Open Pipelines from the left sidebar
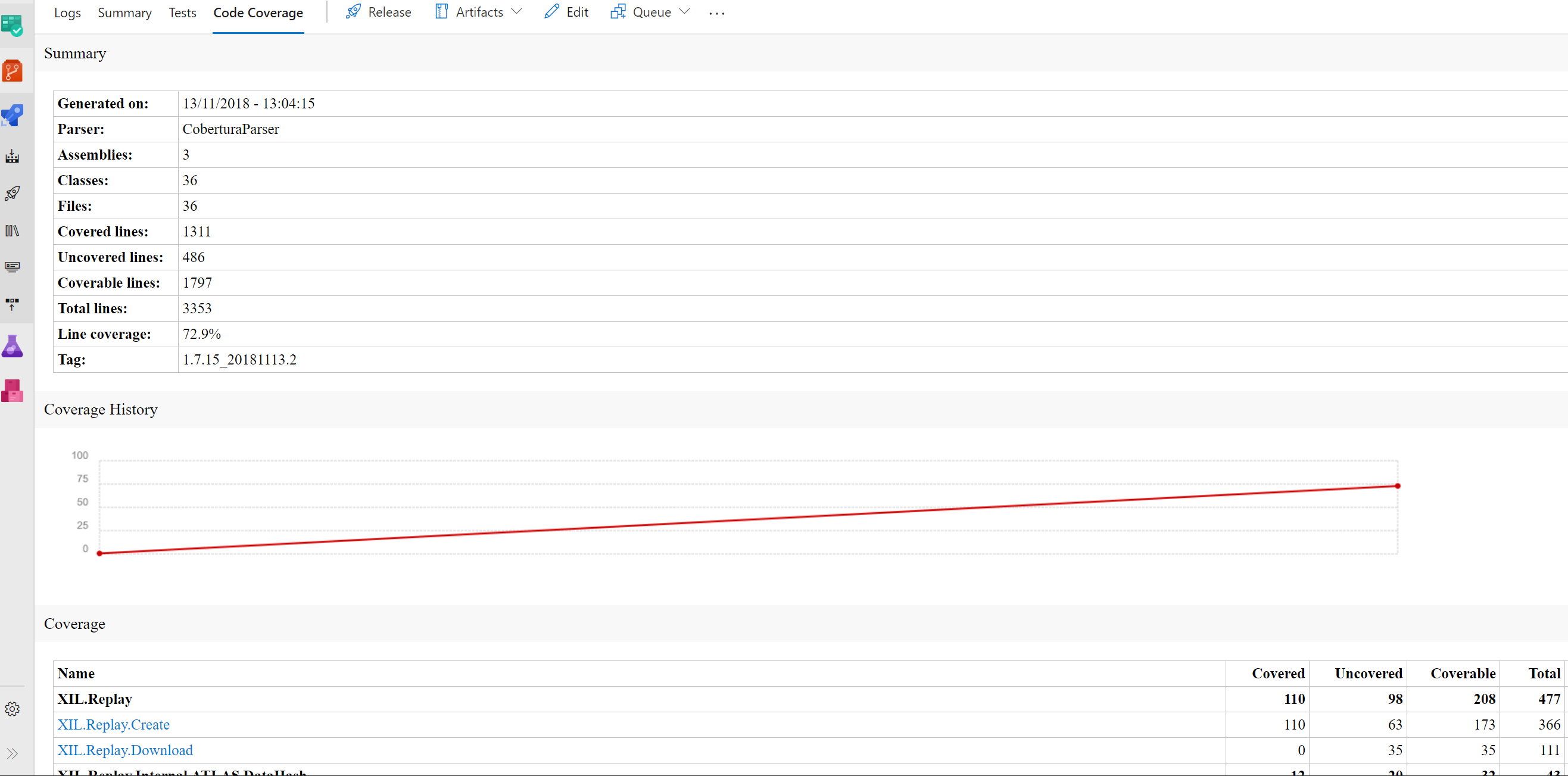Viewport: 1568px width, 776px height. (x=13, y=115)
